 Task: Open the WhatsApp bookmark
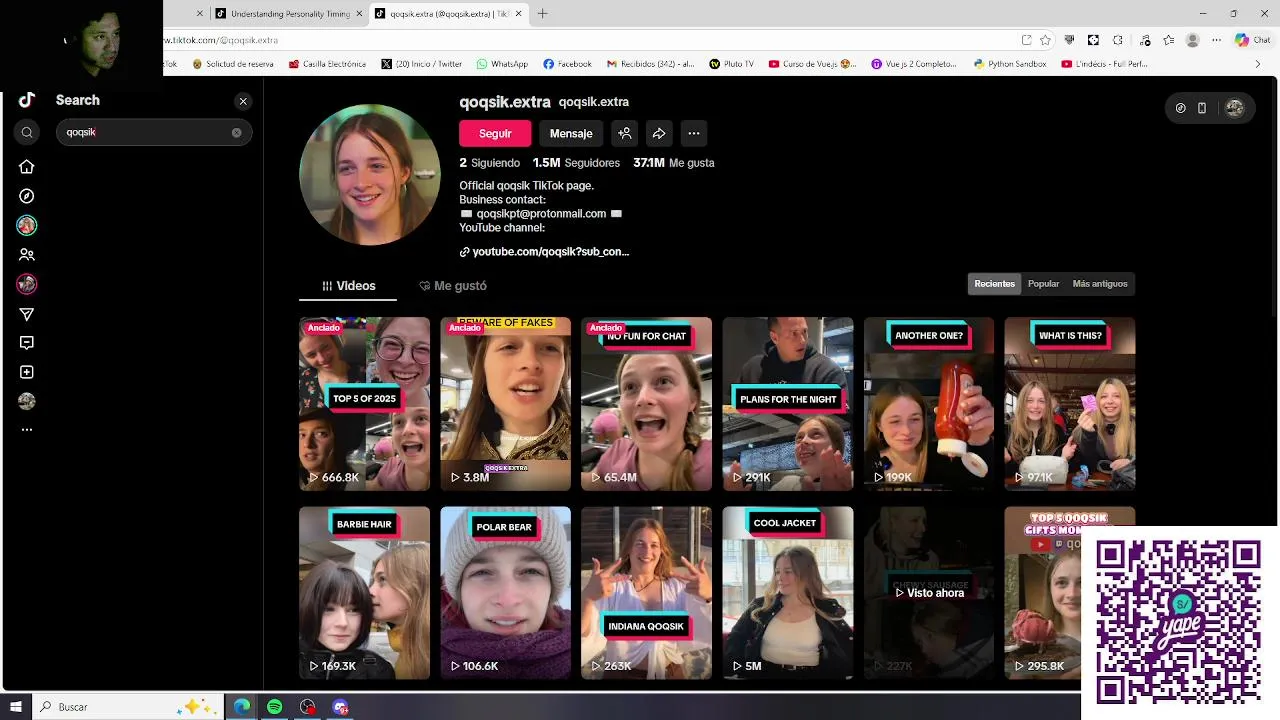(502, 64)
